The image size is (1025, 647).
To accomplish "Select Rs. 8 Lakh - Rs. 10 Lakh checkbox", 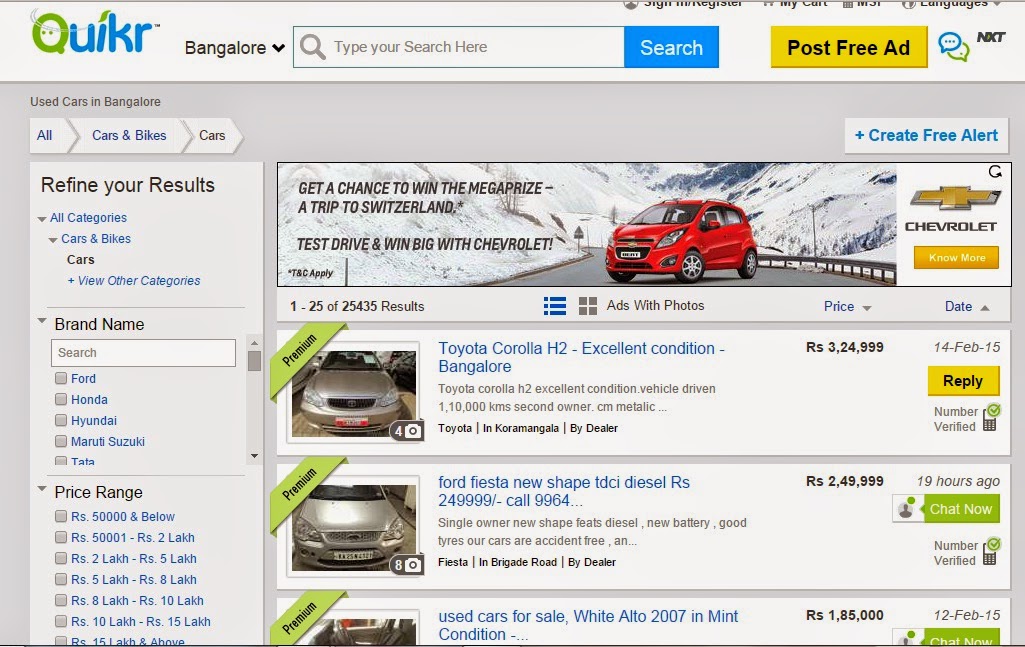I will [x=61, y=600].
